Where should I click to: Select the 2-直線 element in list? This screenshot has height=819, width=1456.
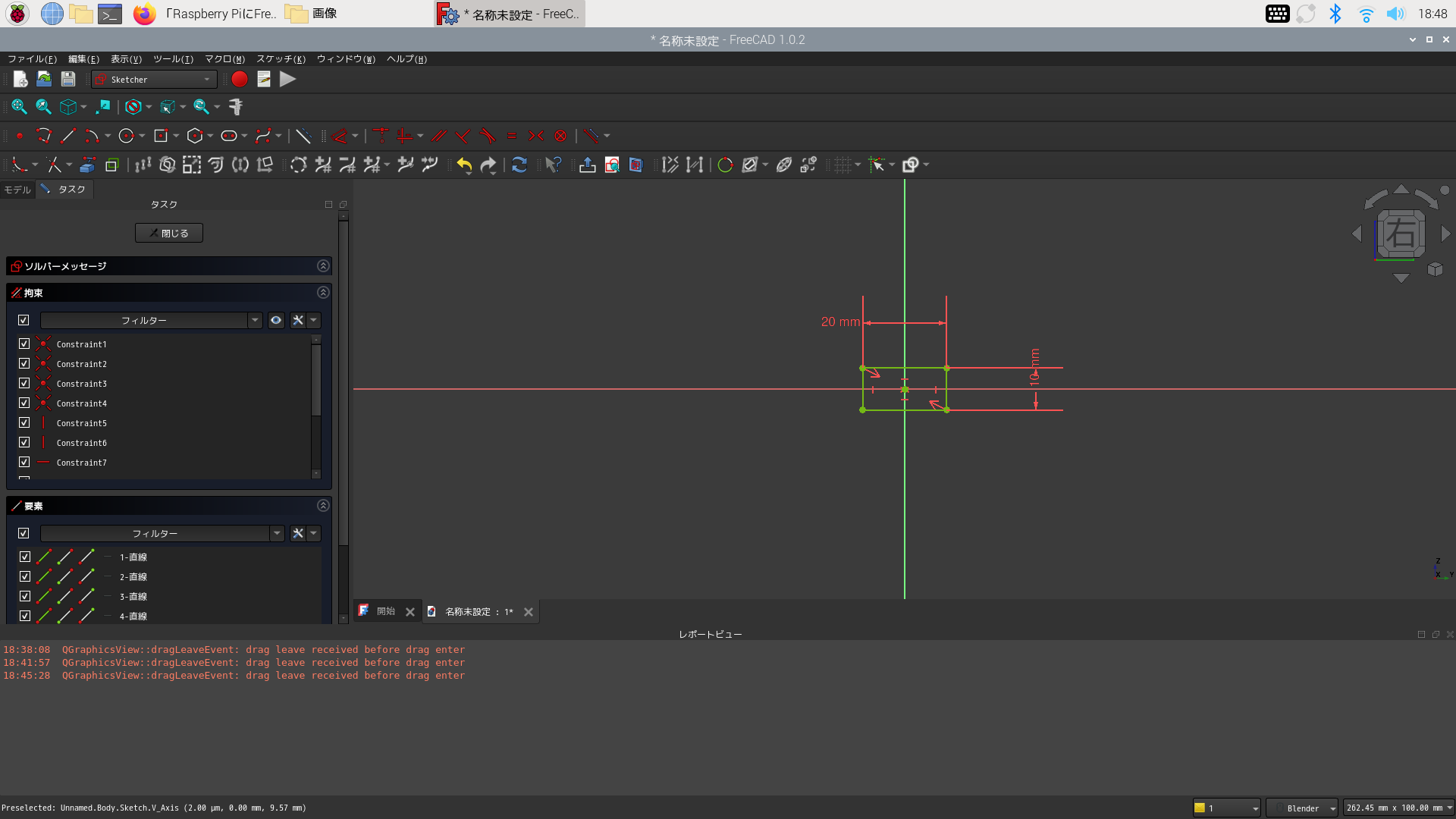tap(133, 576)
